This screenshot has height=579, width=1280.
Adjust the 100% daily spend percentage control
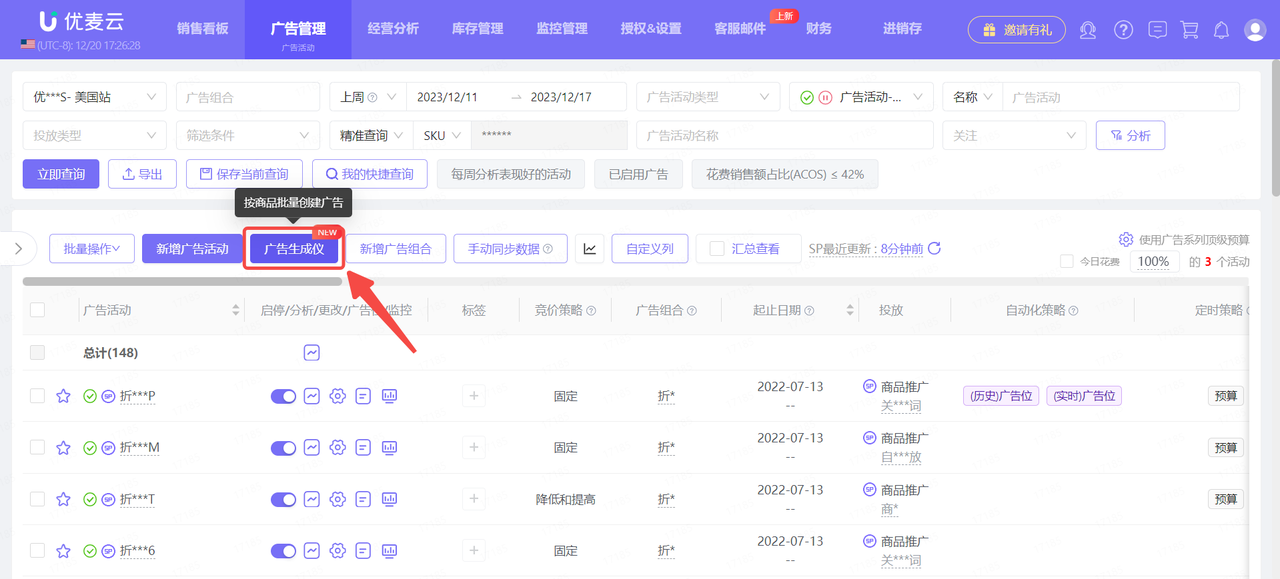click(1154, 260)
